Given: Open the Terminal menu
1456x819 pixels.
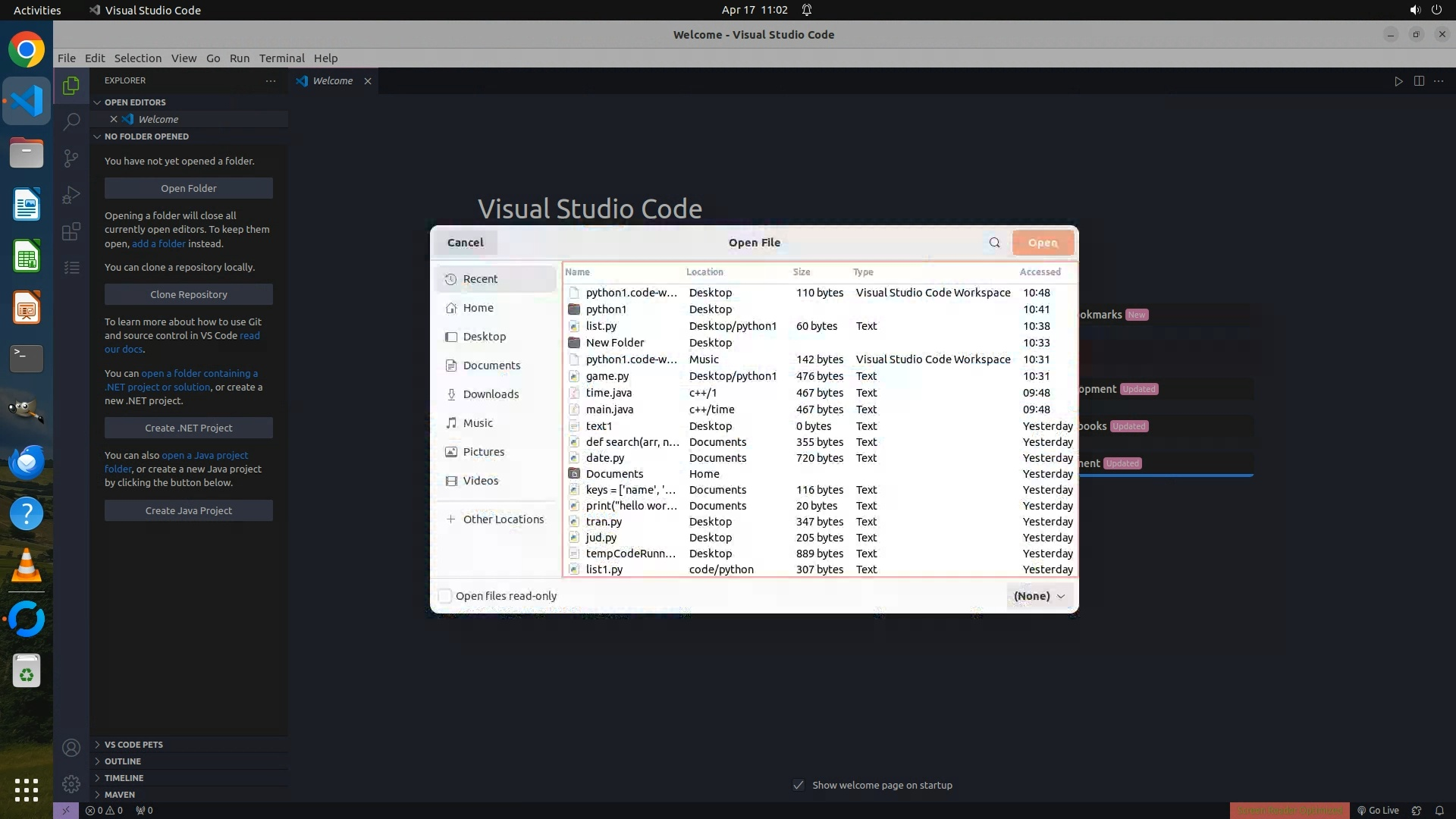Looking at the screenshot, I should point(281,58).
